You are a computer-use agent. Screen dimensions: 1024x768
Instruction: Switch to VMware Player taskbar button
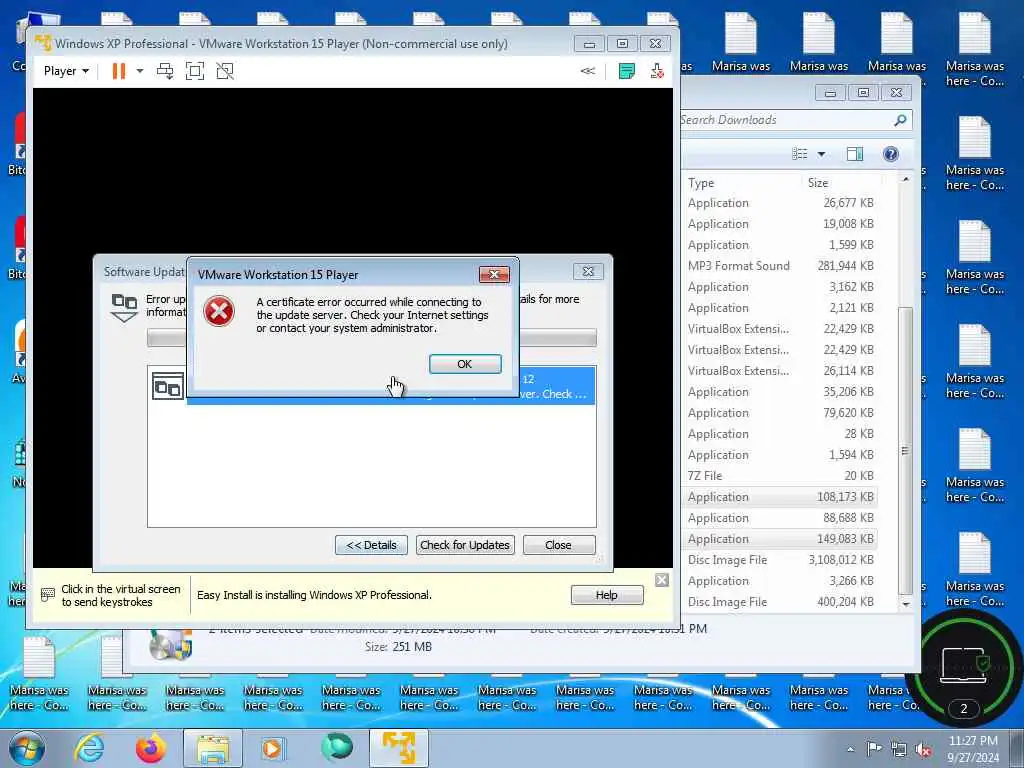click(399, 748)
